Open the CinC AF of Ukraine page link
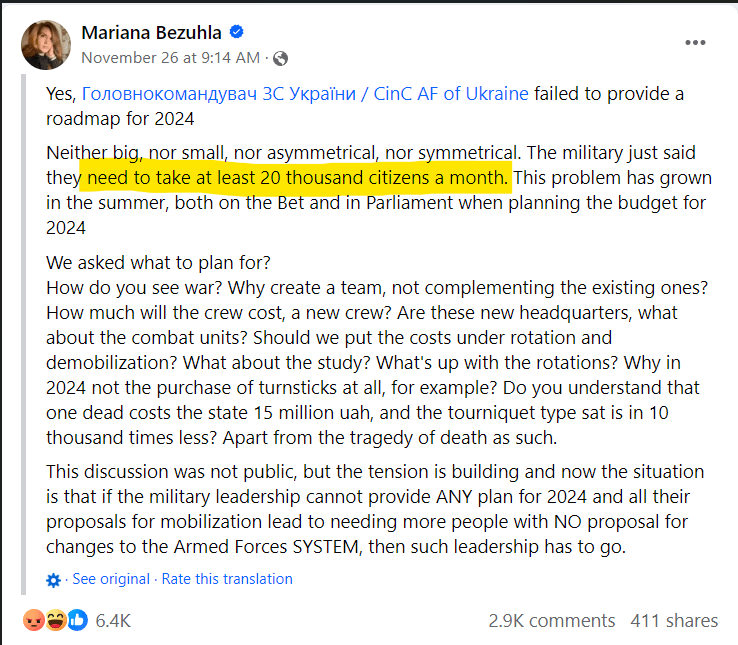 tap(305, 94)
